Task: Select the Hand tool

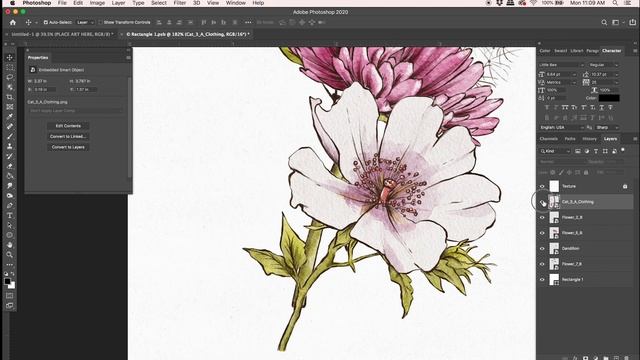Action: 9,245
